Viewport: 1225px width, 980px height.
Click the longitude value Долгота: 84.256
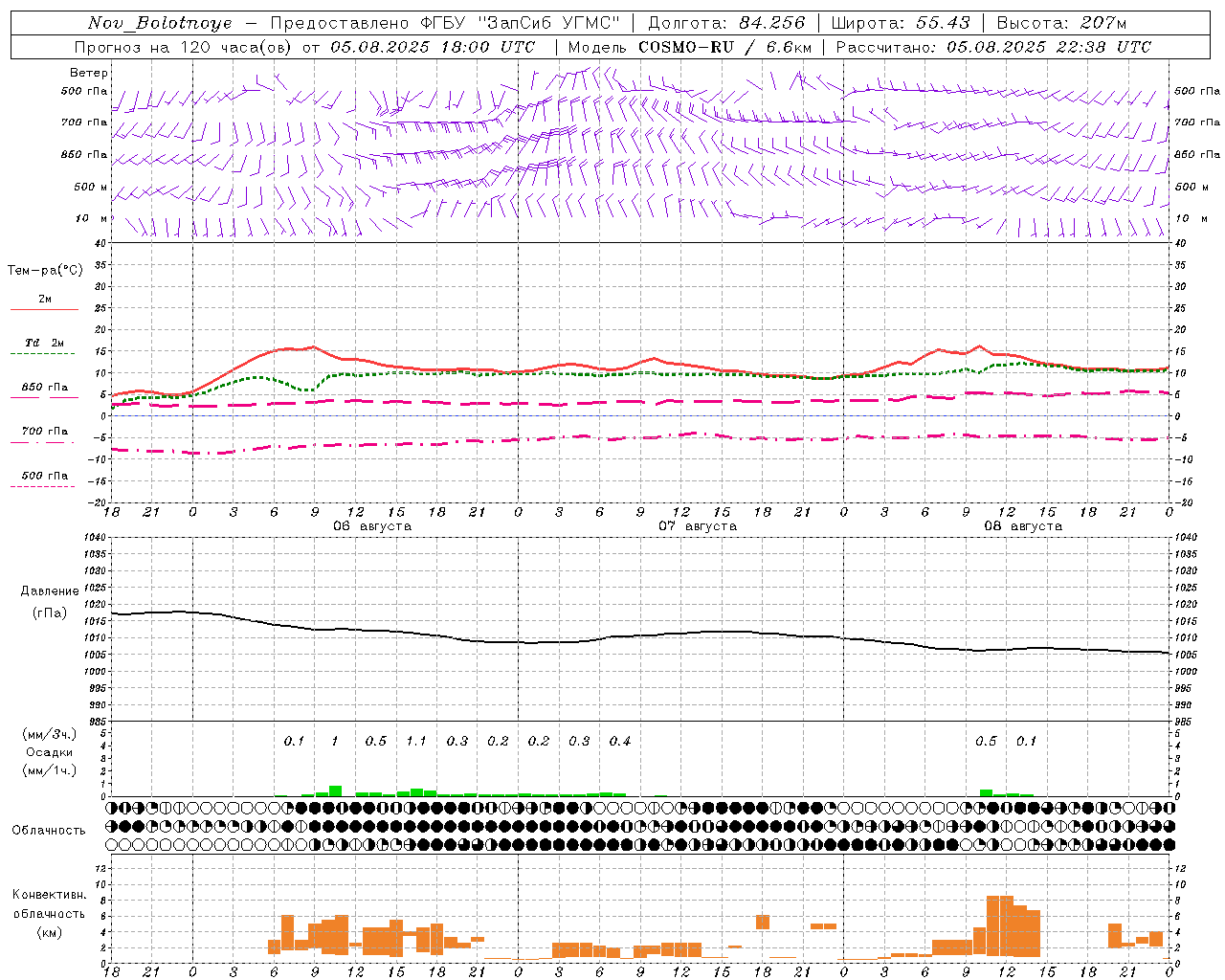pyautogui.click(x=726, y=23)
